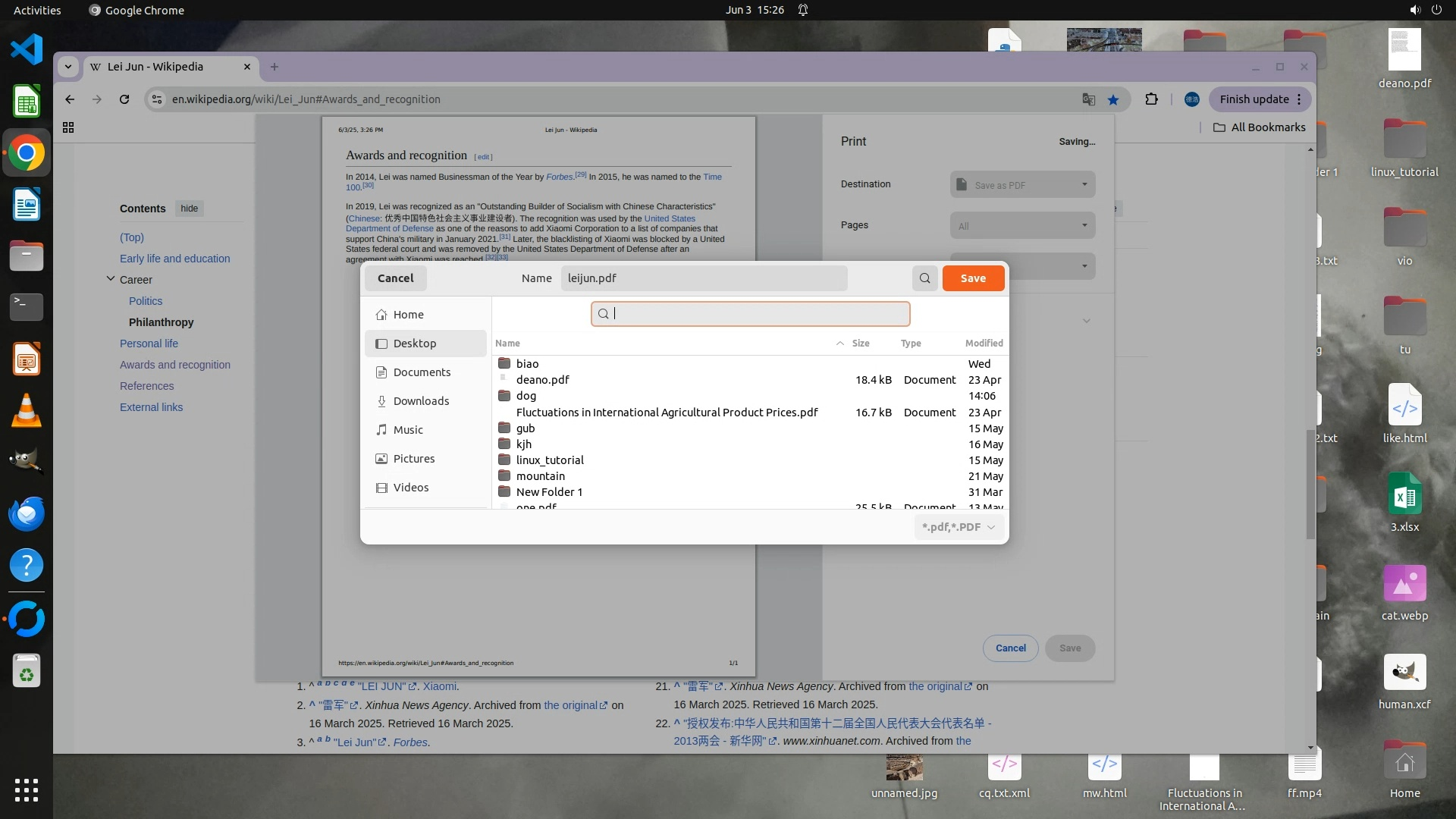Screen dimensions: 1456x819
Task: Open the Destination Save as PDF dropdown
Action: coord(1022,185)
